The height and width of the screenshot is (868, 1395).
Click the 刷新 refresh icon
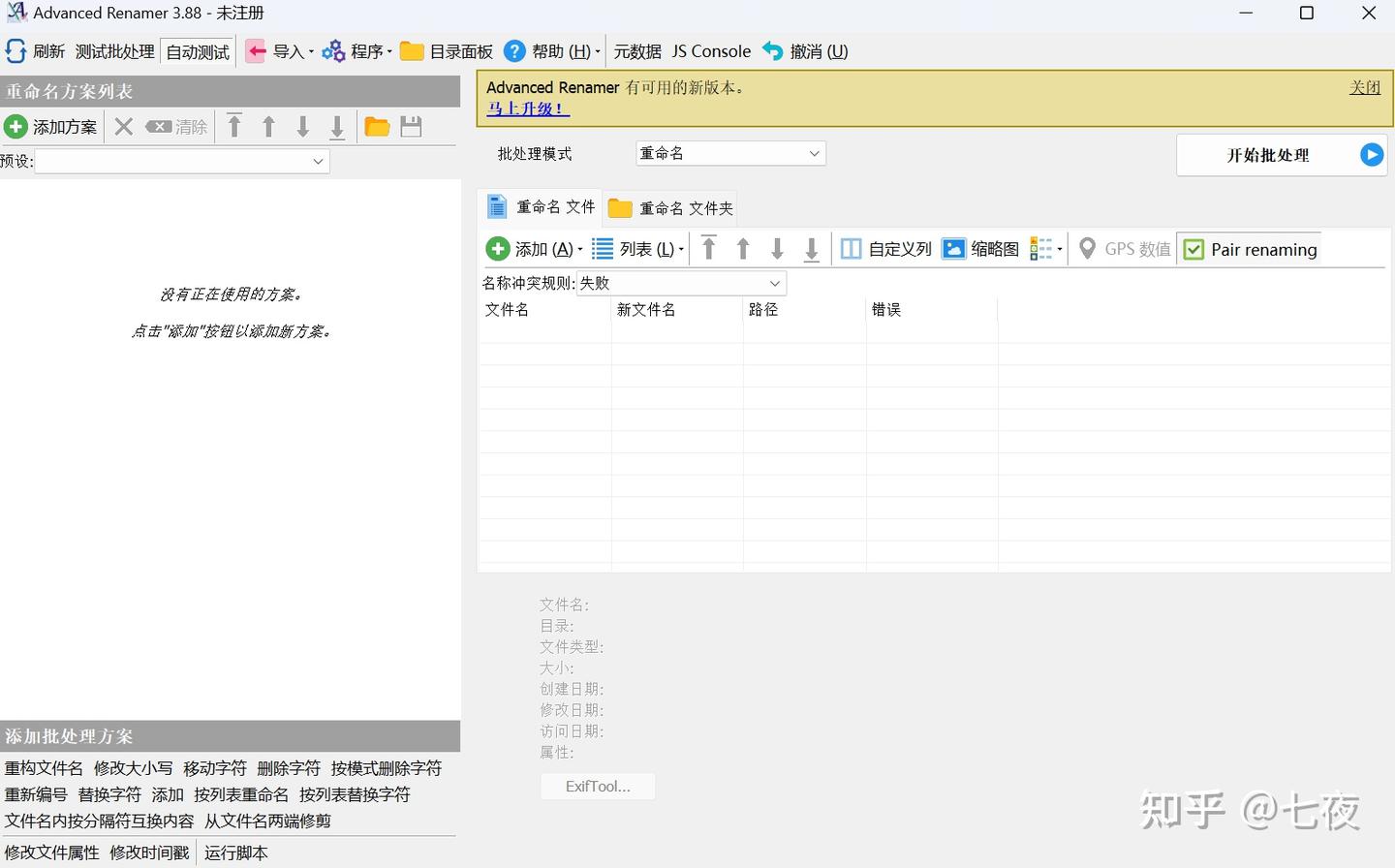pos(15,51)
